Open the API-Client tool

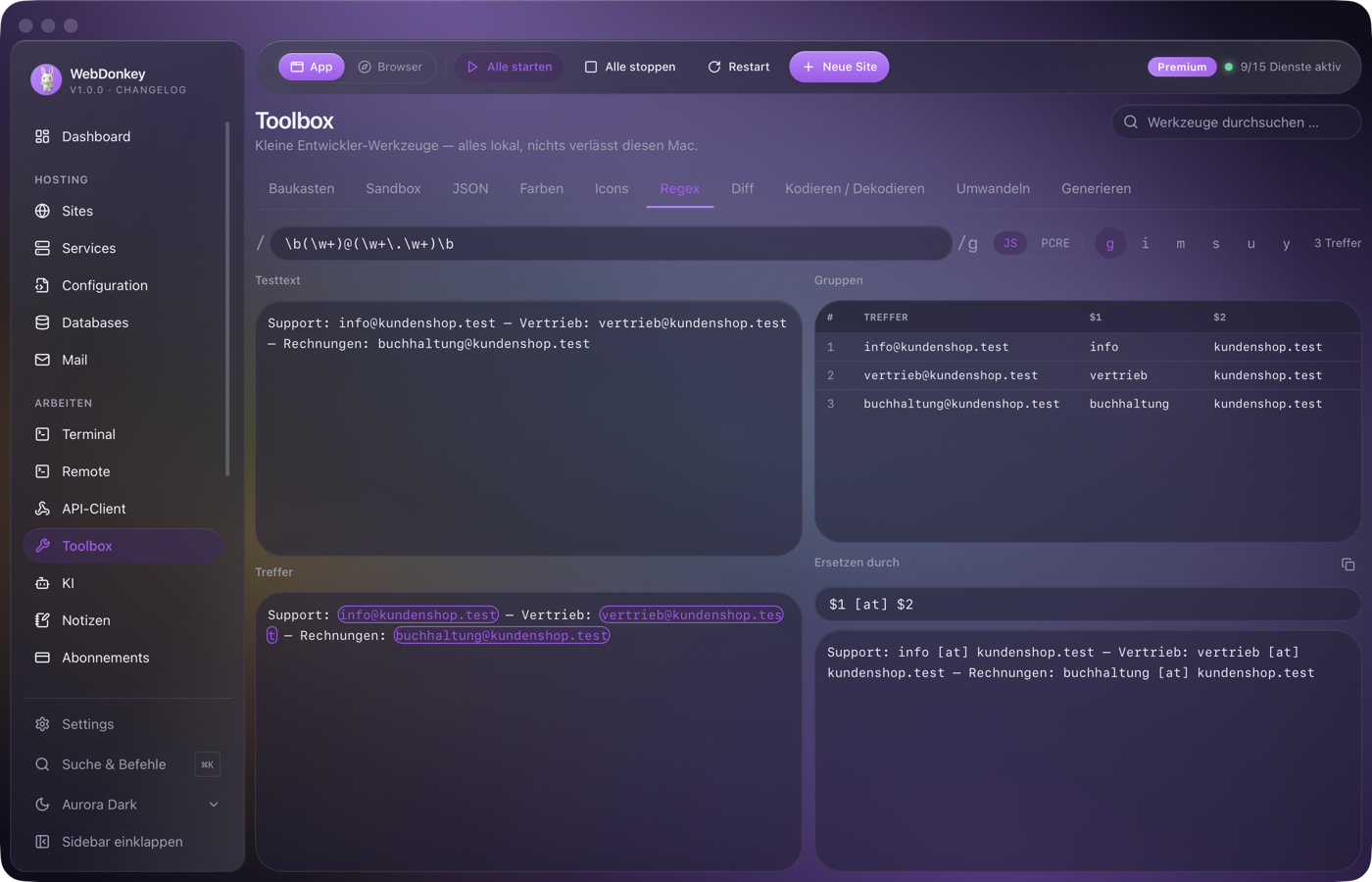coord(123,509)
